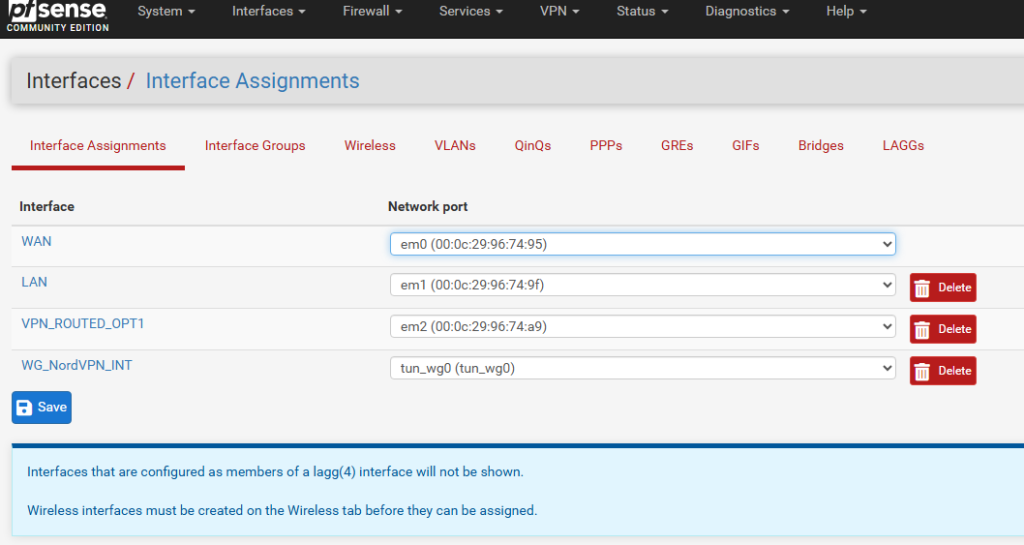Expand the LAN network port dropdown

[x=642, y=286]
